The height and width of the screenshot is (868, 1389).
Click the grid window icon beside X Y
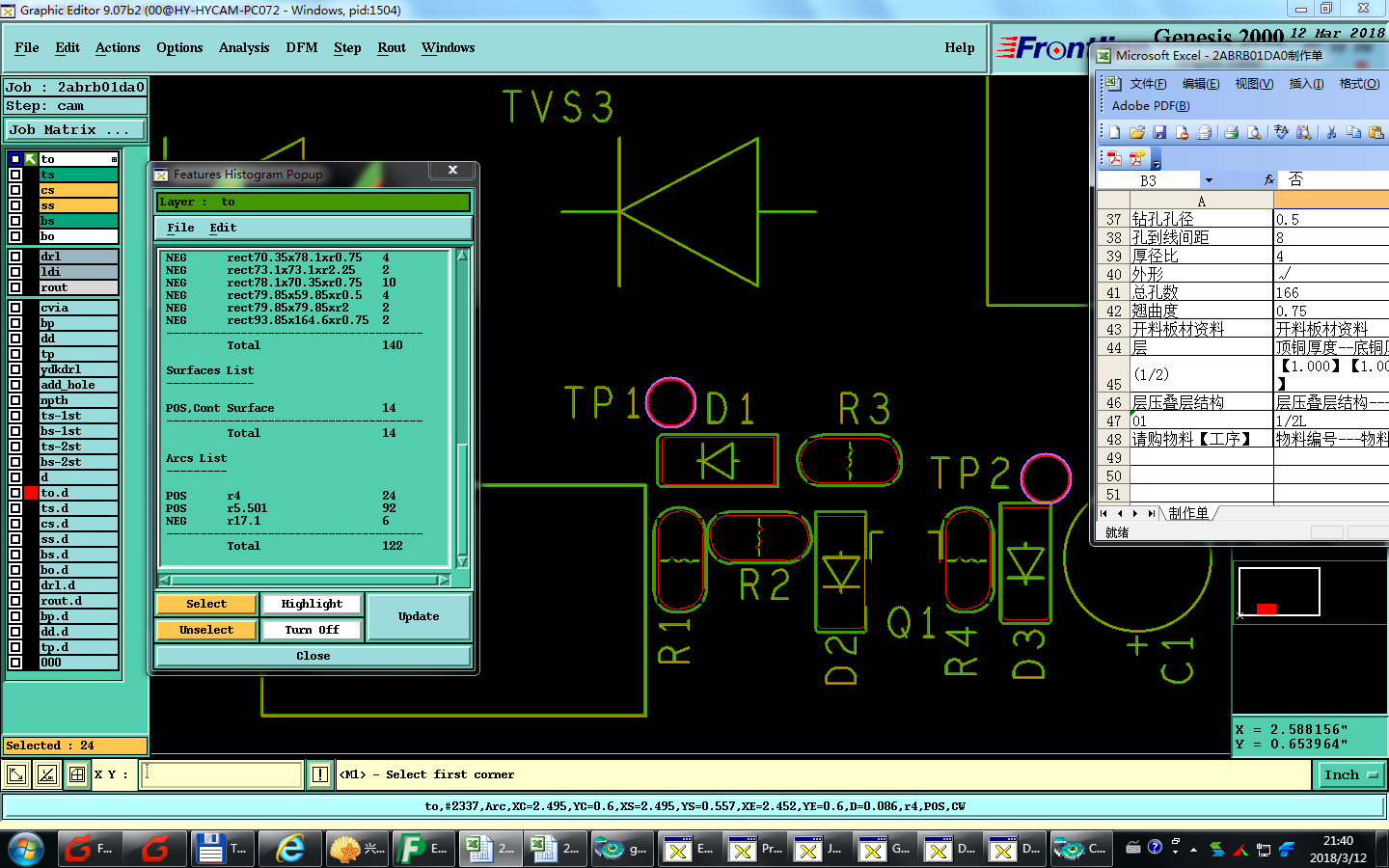coord(77,774)
